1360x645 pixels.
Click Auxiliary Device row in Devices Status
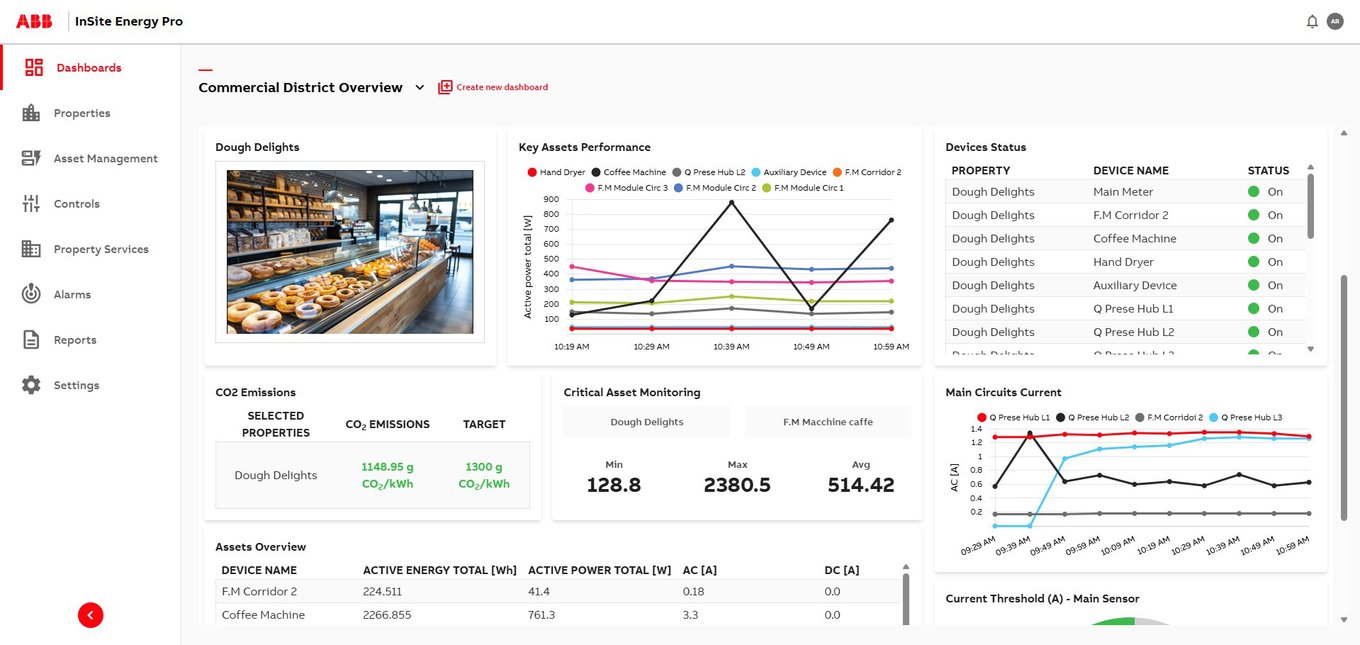(x=1125, y=285)
